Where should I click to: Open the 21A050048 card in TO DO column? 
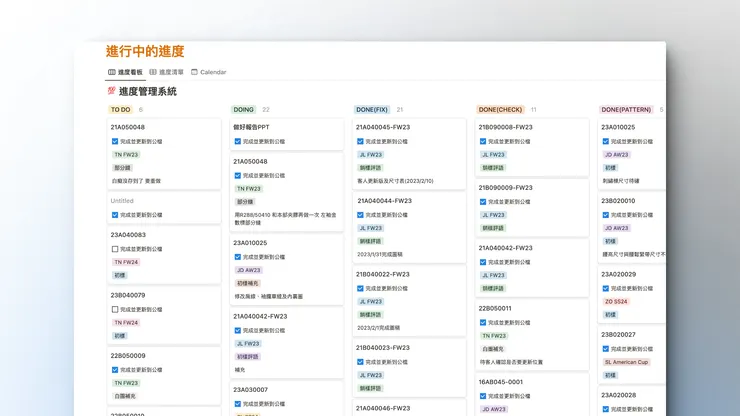164,154
